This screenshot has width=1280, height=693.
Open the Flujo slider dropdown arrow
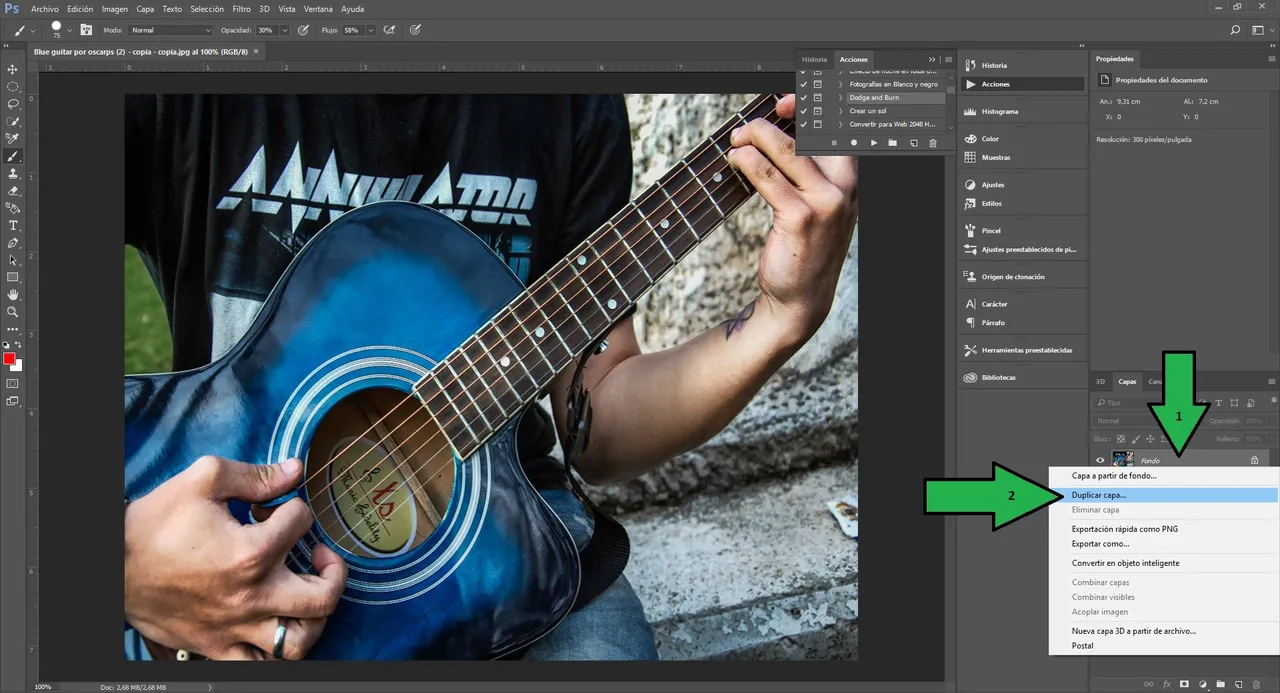pyautogui.click(x=371, y=30)
